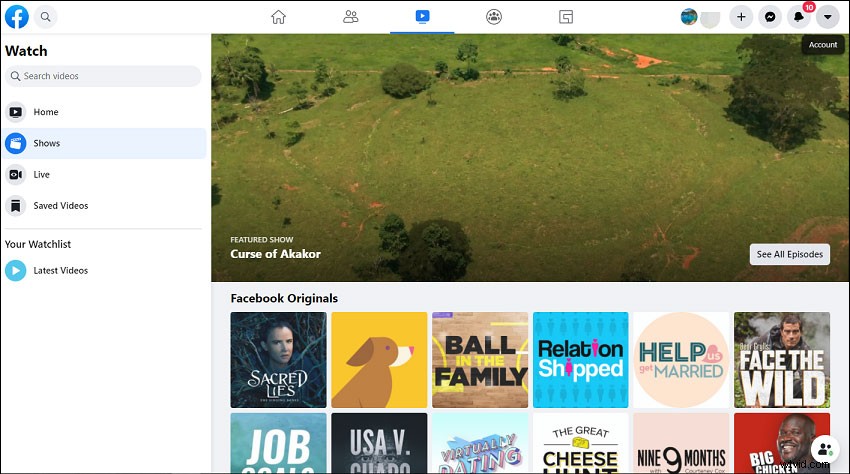Image resolution: width=850 pixels, height=474 pixels.
Task: Open the Virtually Dating thumbnail
Action: pyautogui.click(x=480, y=443)
